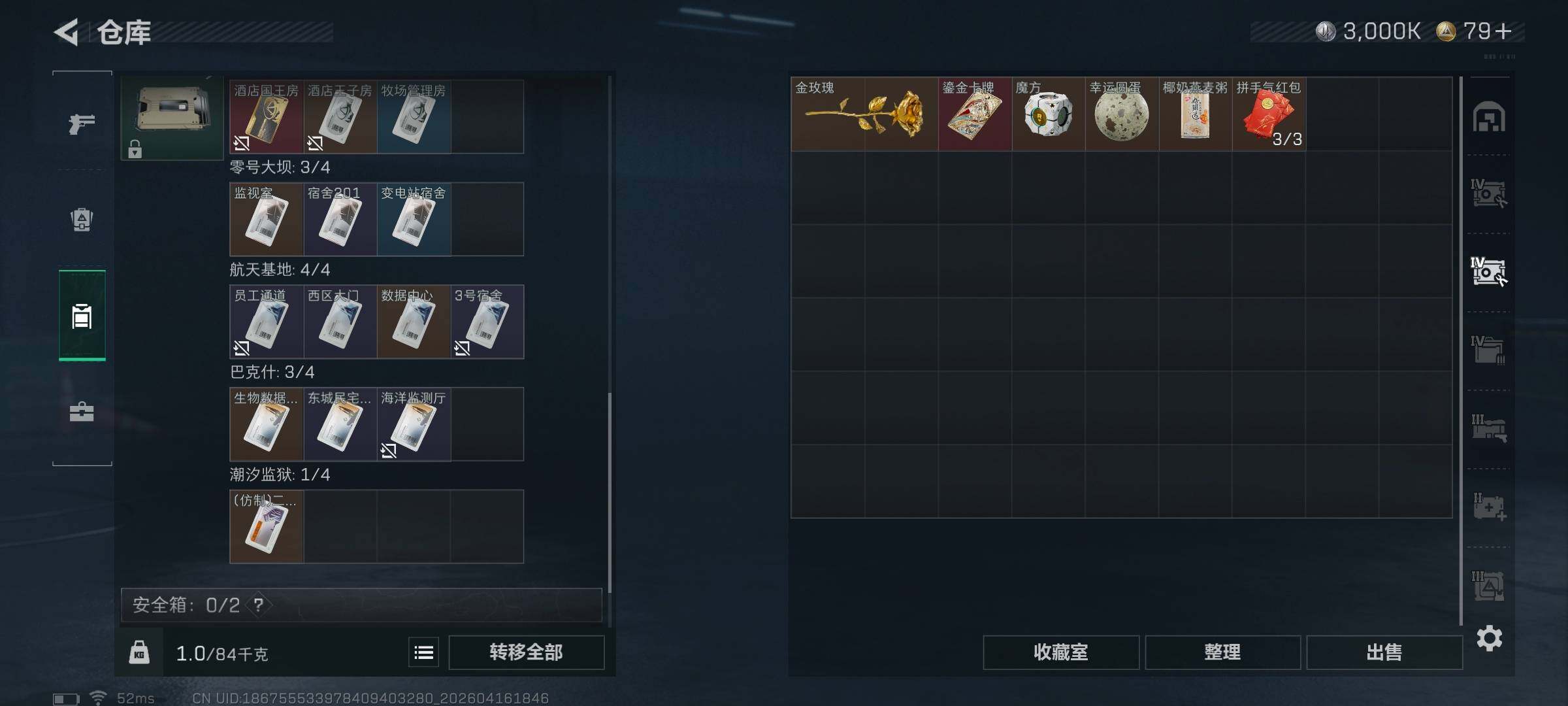Viewport: 1568px width, 706px height.
Task: Click the plus beside 79 gold currency
Action: (x=1503, y=31)
